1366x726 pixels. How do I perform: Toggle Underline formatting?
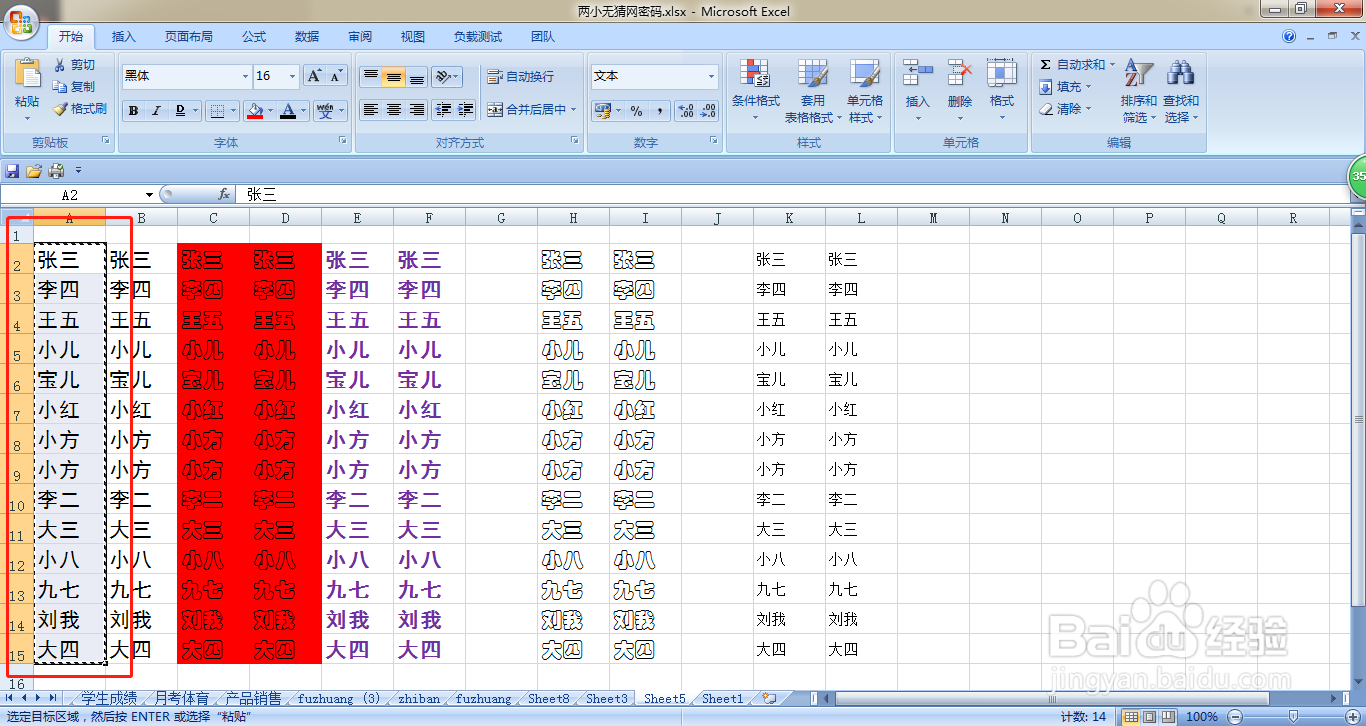(x=180, y=111)
